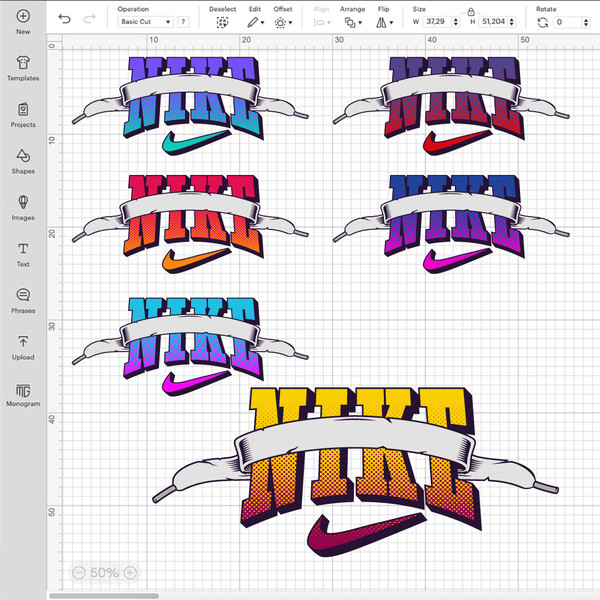This screenshot has height=600, width=600.
Task: Select the cyan-pink NIKE design
Action: tap(190, 346)
